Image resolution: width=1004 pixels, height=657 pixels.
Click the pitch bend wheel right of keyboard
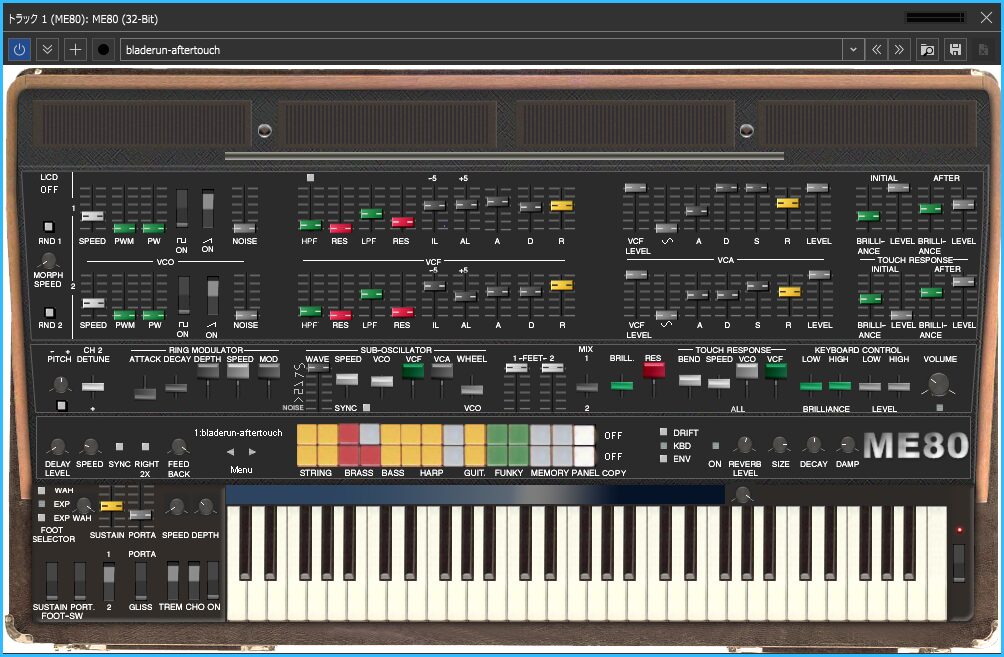[959, 563]
